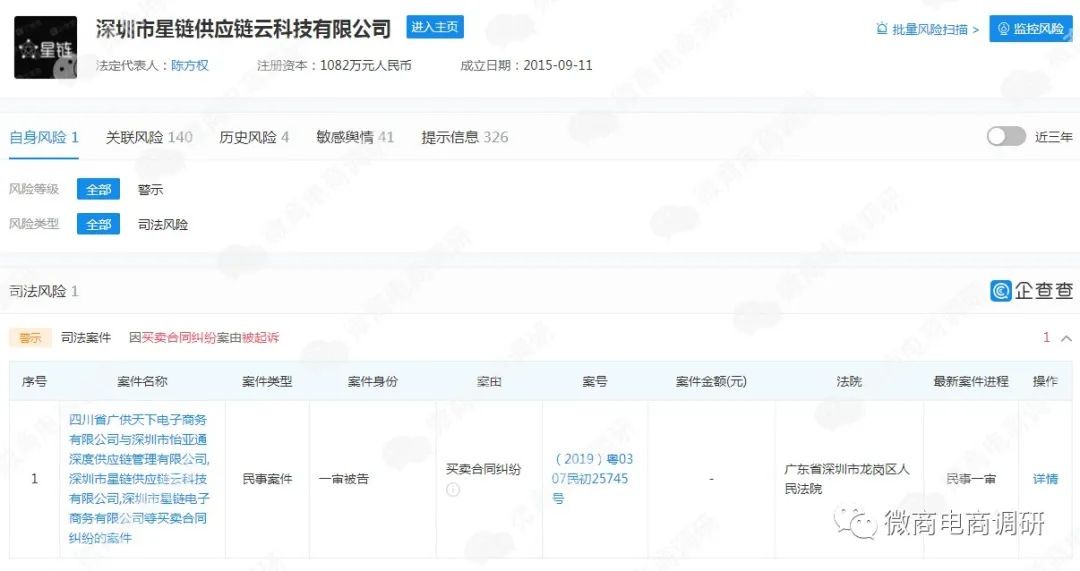Select 全部 in 风险等级 filter
Viewport: 1080px width, 571px height.
(98, 189)
